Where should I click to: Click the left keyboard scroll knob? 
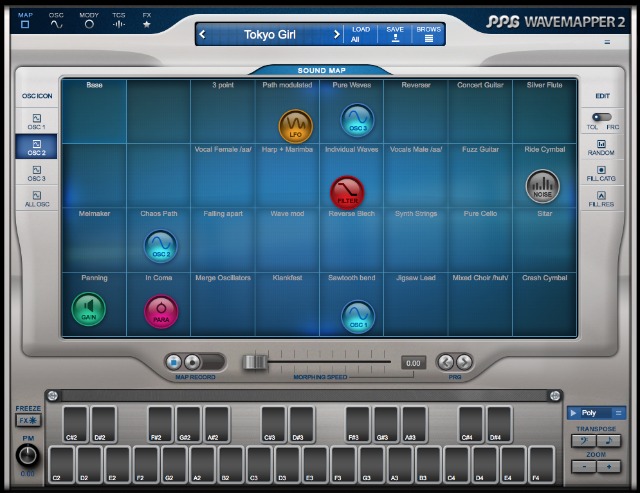coord(52,395)
